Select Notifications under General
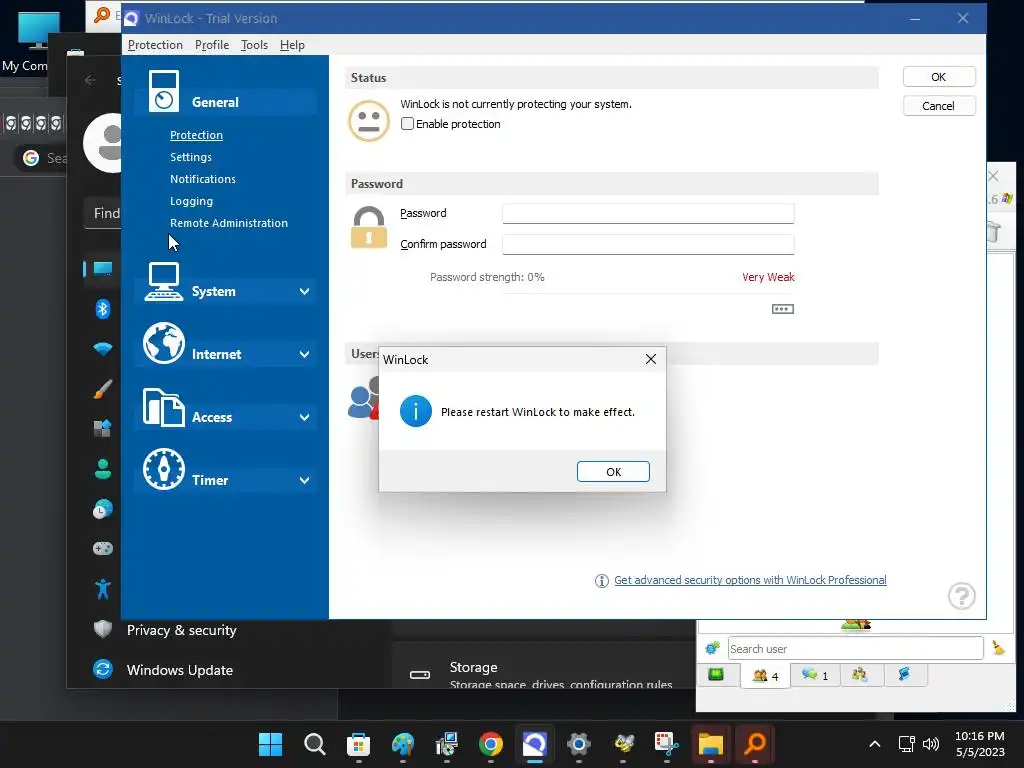 click(x=202, y=179)
